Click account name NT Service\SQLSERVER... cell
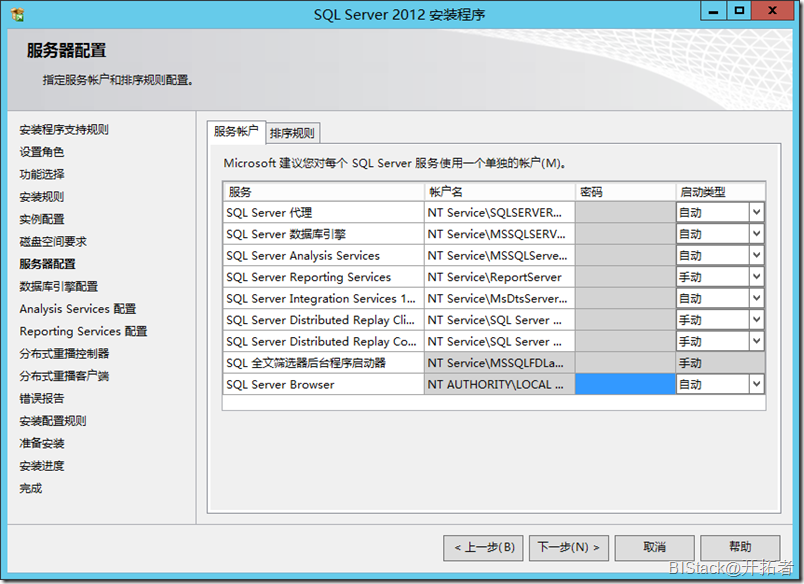The height and width of the screenshot is (584, 804). point(499,212)
